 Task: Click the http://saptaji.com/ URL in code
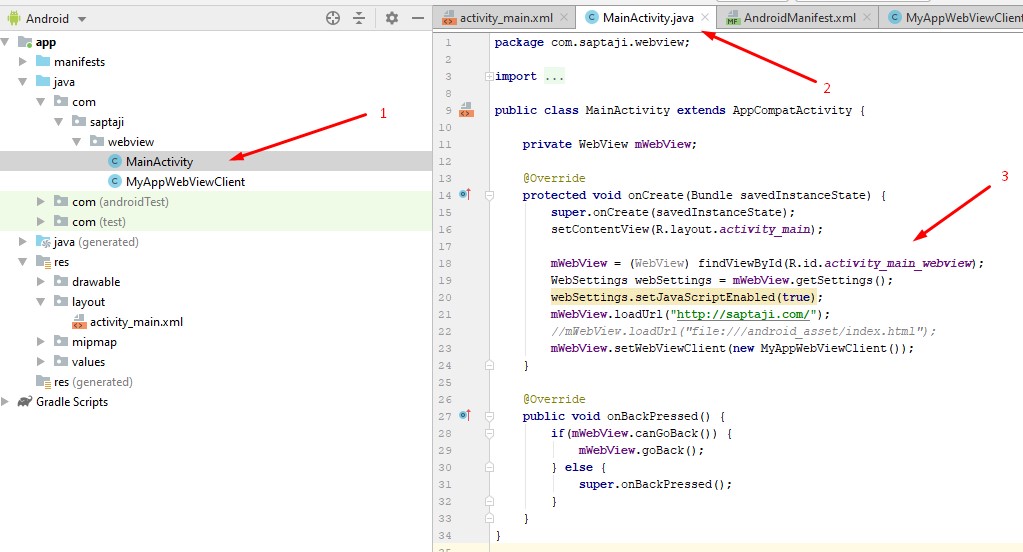[x=743, y=314]
